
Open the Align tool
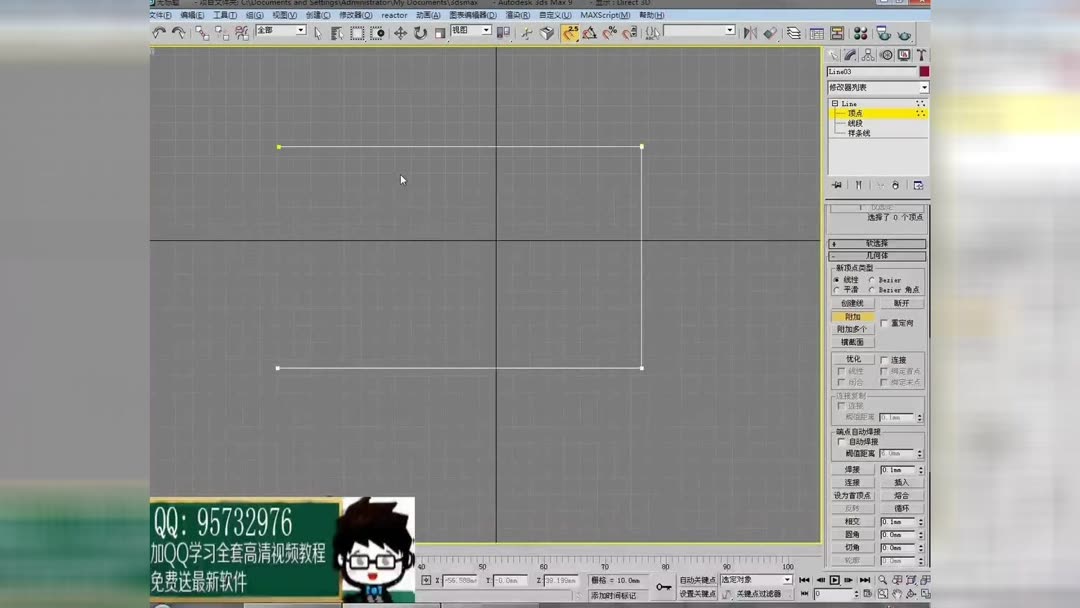pos(769,33)
